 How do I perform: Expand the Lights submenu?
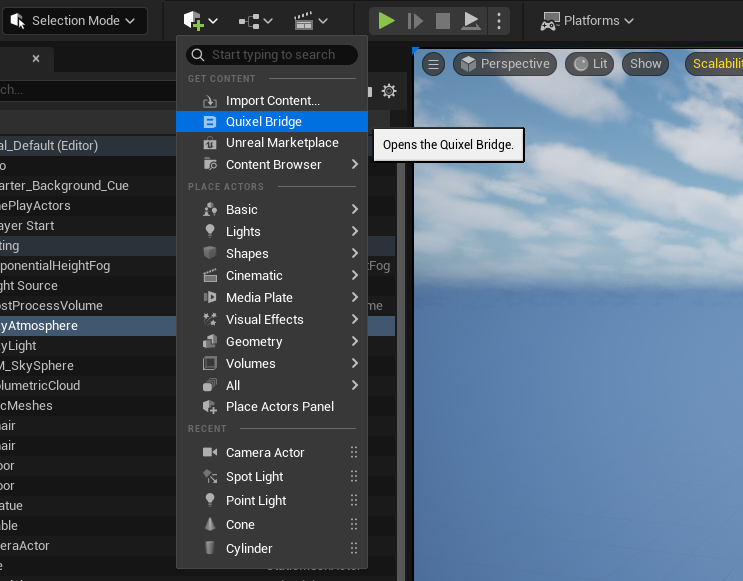(x=272, y=231)
